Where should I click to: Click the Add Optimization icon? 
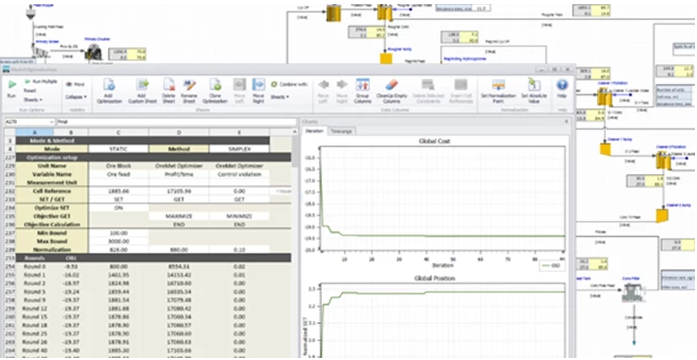pos(109,91)
